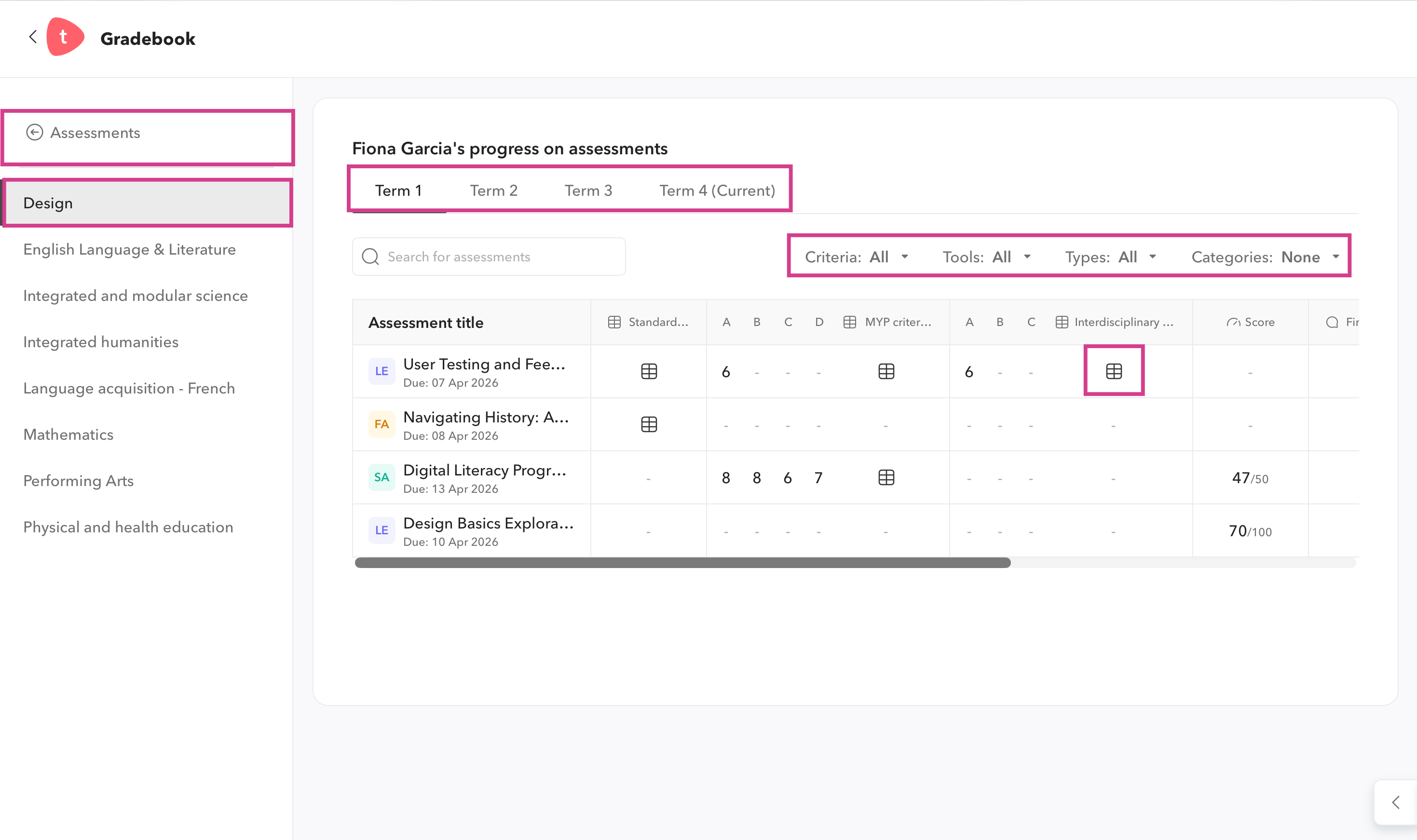Image resolution: width=1417 pixels, height=840 pixels.
Task: Open Interdisciplinary rubric for User Testing row
Action: point(1114,371)
